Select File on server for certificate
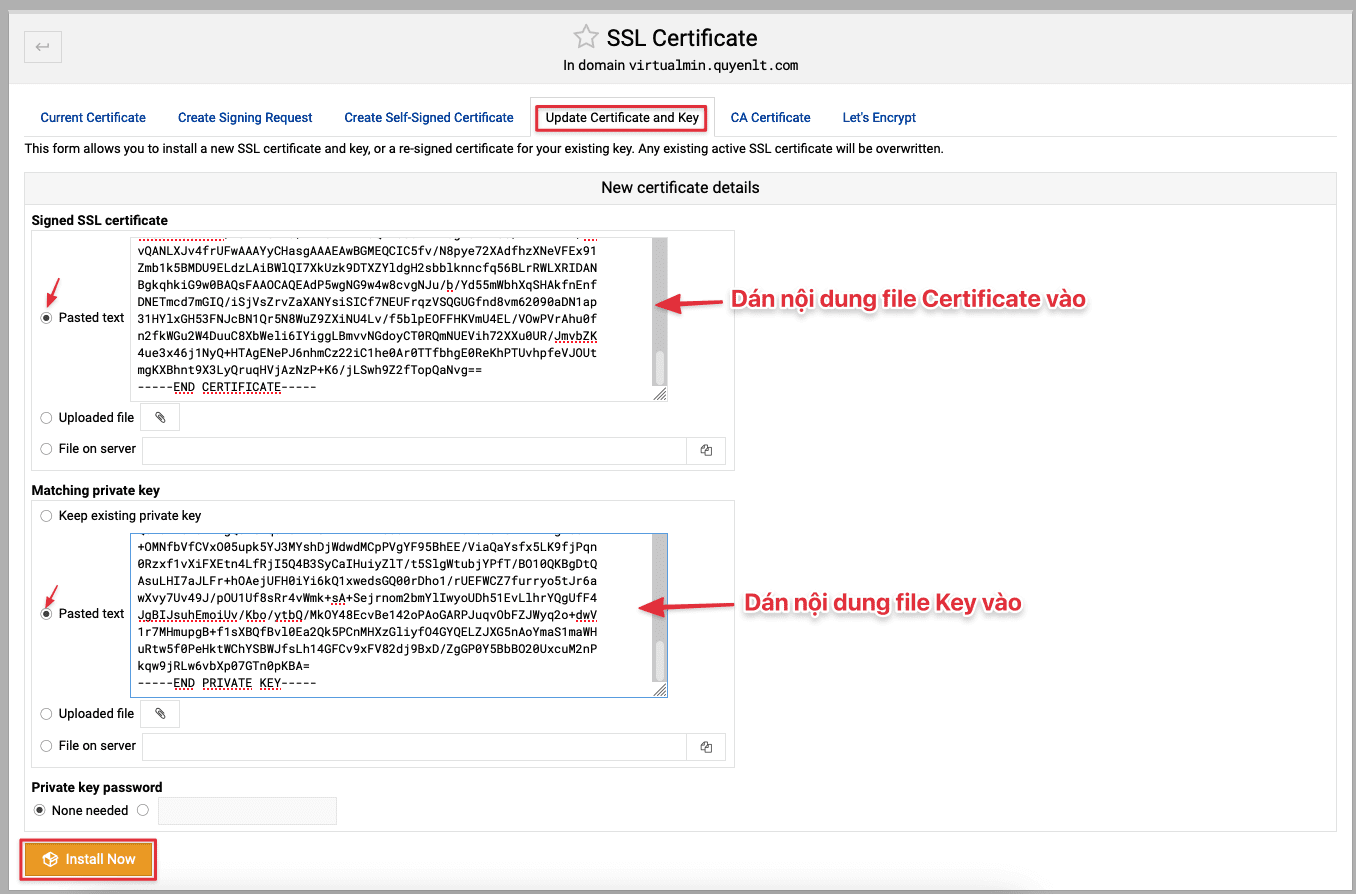Viewport: 1356px width, 894px height. tap(47, 449)
